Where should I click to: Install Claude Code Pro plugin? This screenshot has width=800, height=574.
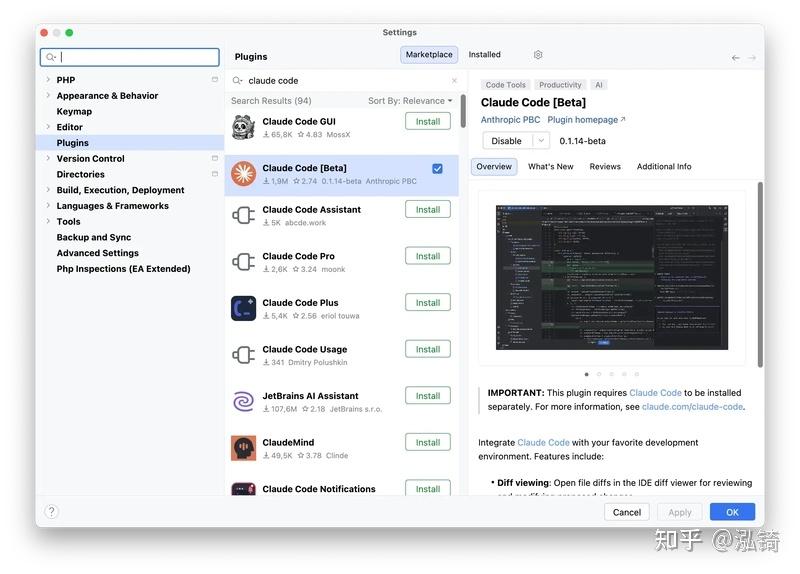pyautogui.click(x=428, y=256)
